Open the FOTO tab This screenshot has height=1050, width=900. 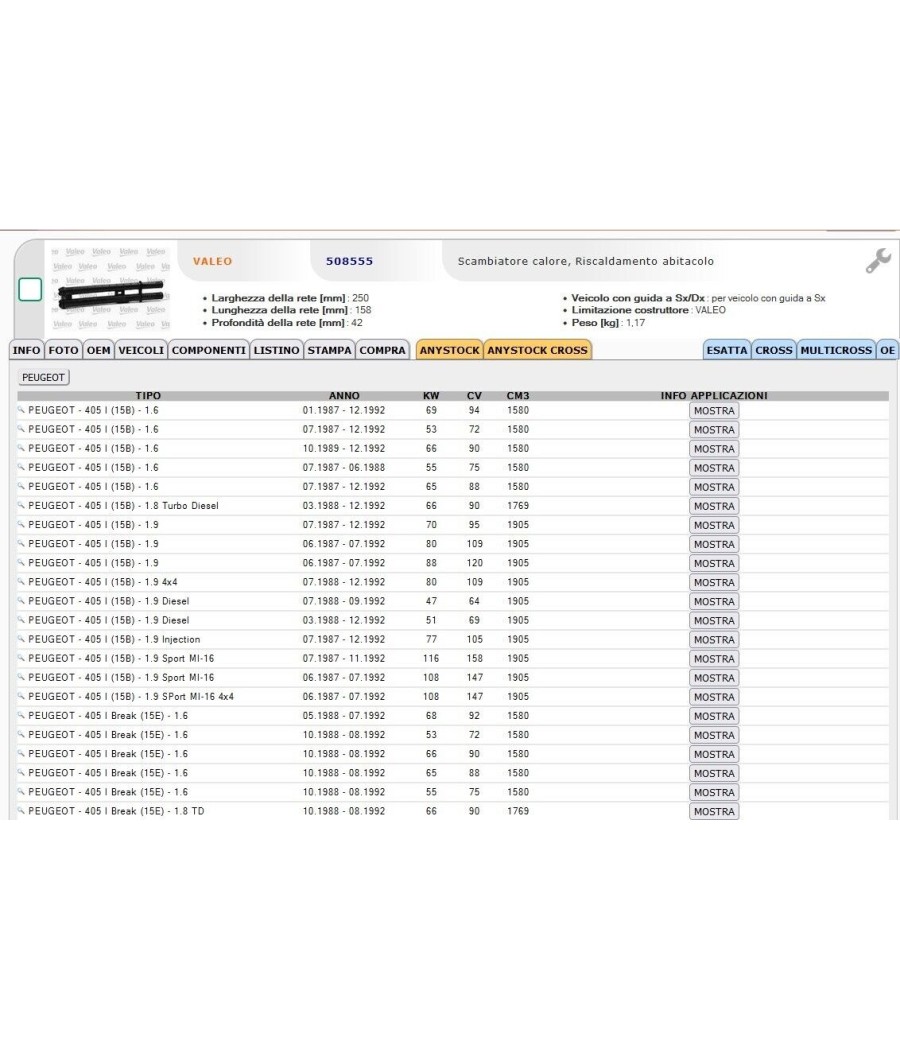pyautogui.click(x=64, y=350)
